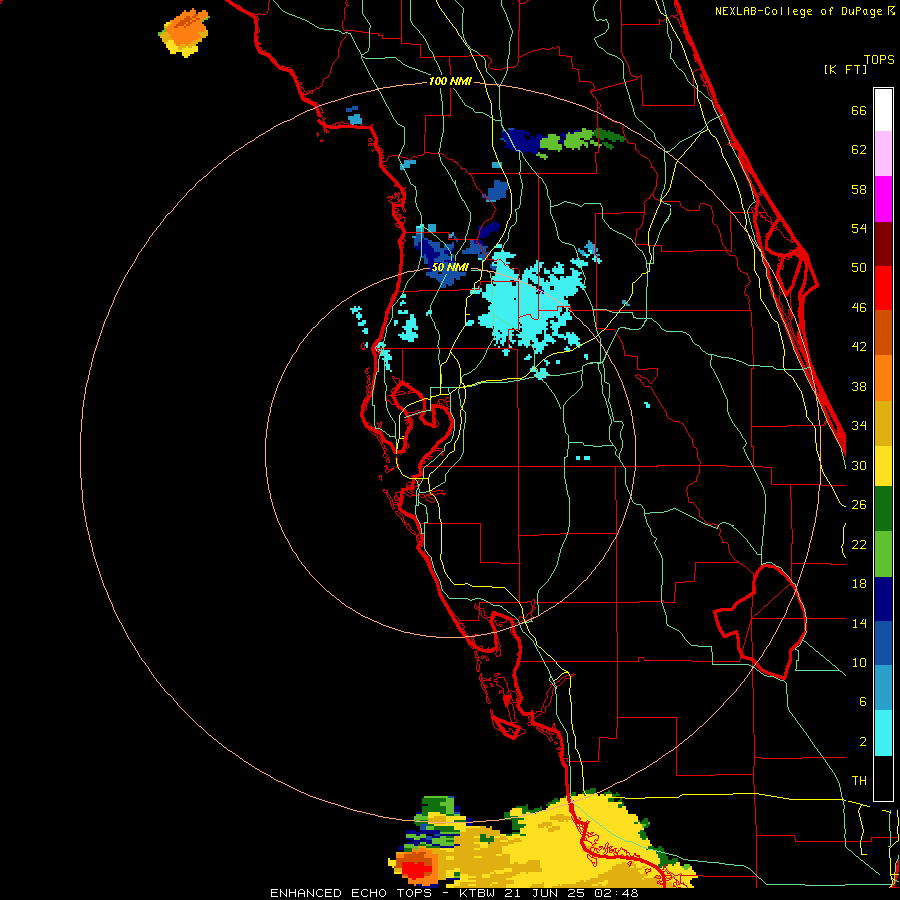Click the light pink legend swatch
The width and height of the screenshot is (900, 900).
[x=883, y=154]
